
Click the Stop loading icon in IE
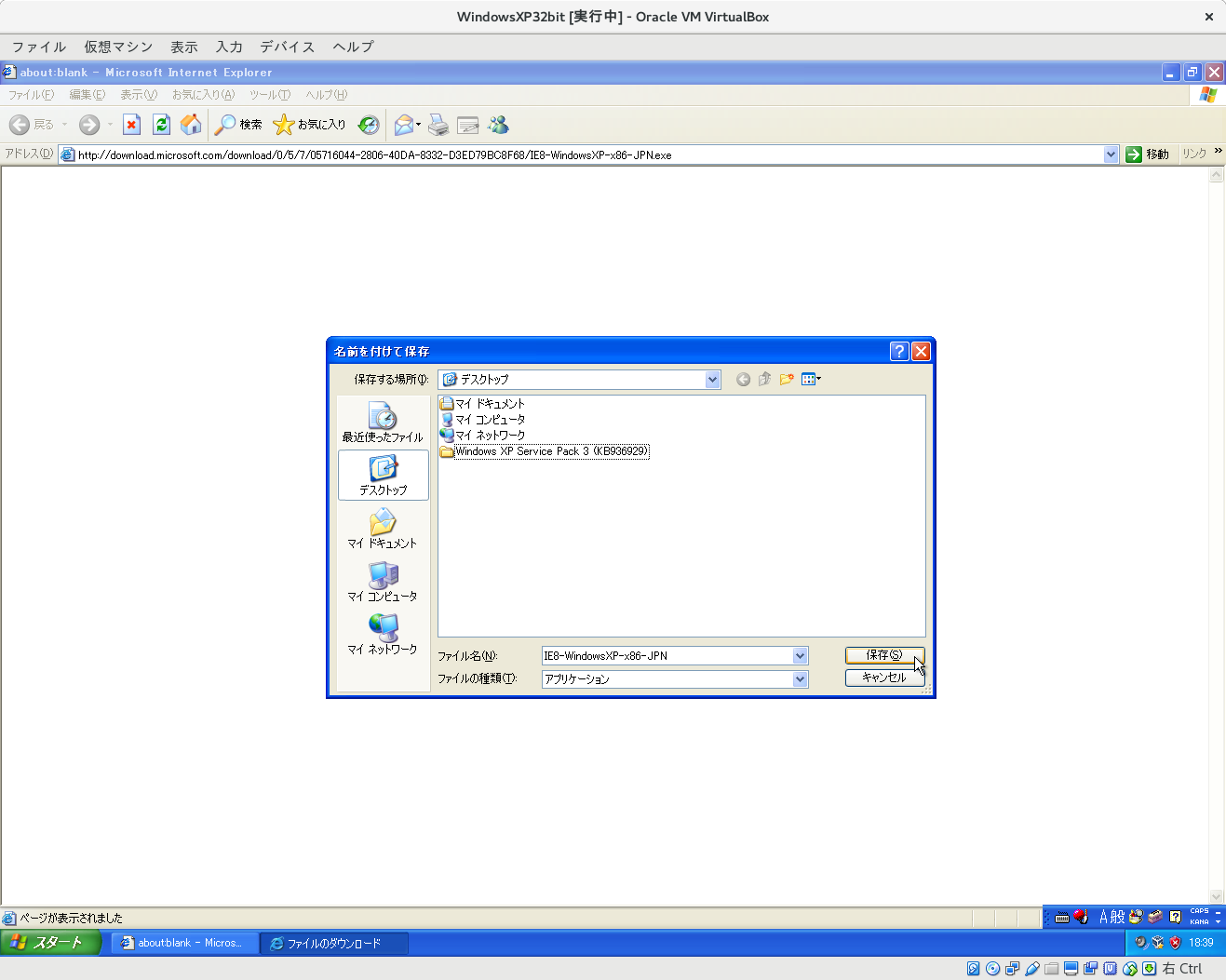(x=131, y=124)
